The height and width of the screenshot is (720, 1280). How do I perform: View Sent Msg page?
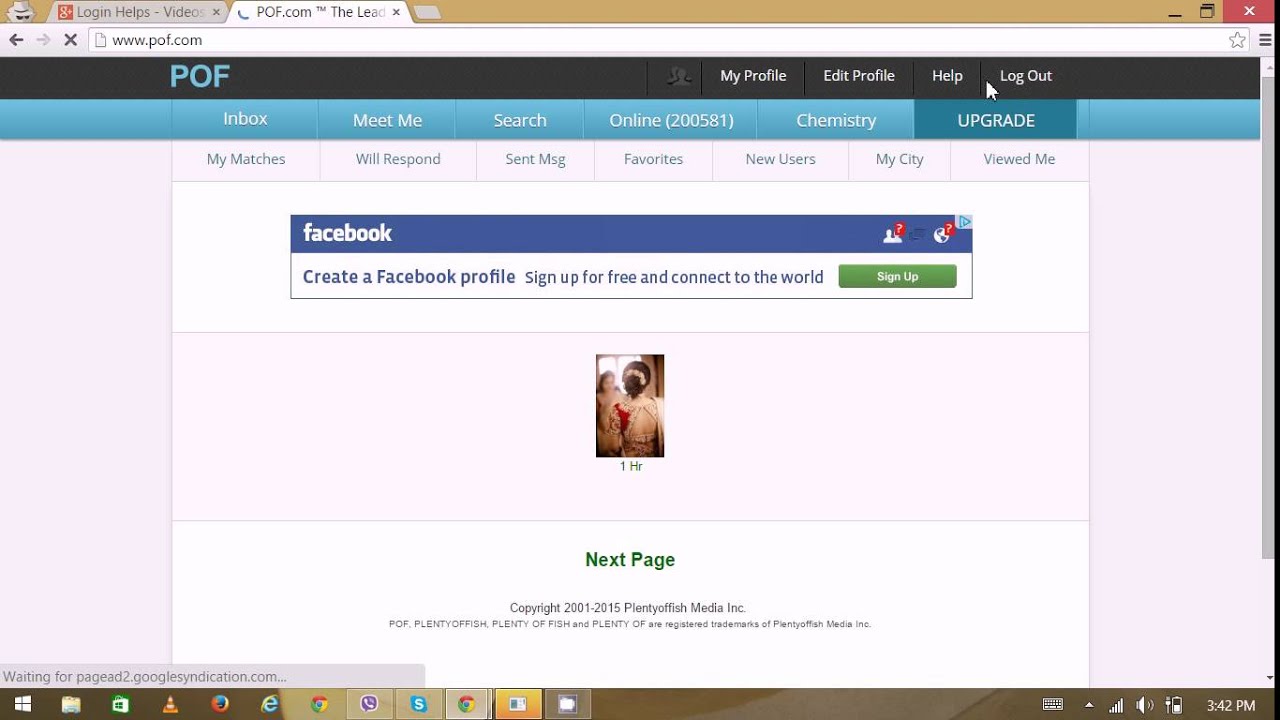coord(535,159)
